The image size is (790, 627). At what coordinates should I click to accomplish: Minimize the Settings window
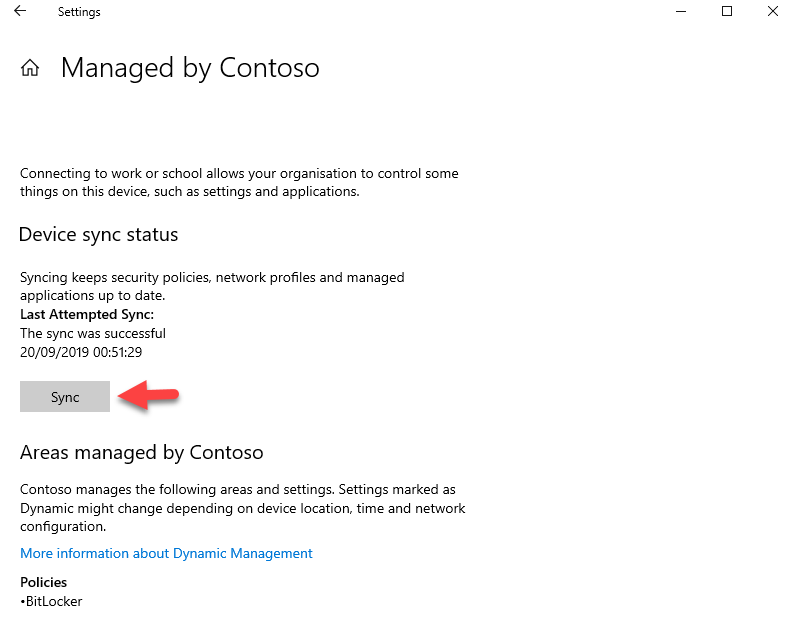[681, 11]
